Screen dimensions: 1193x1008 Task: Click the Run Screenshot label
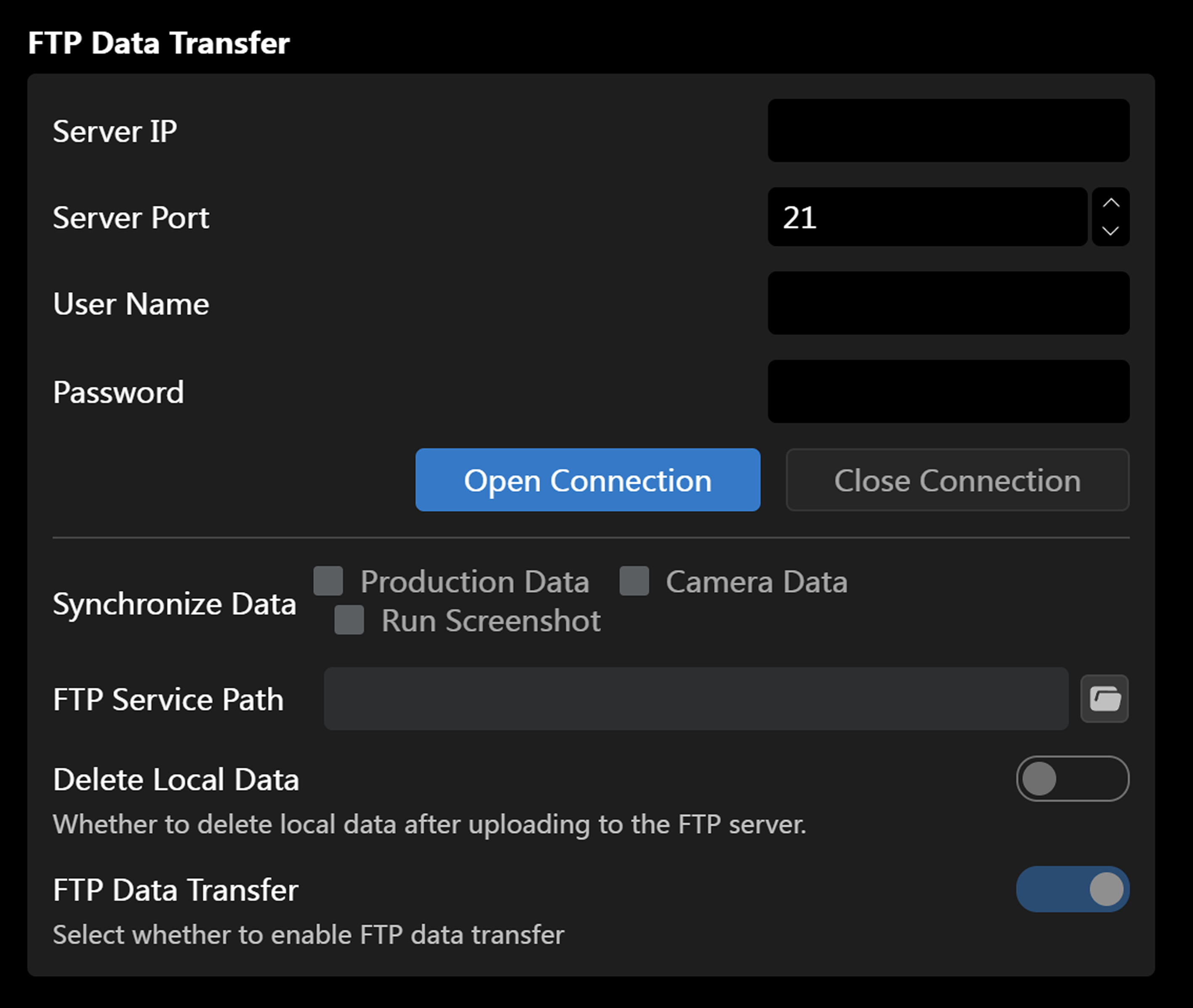coord(490,621)
